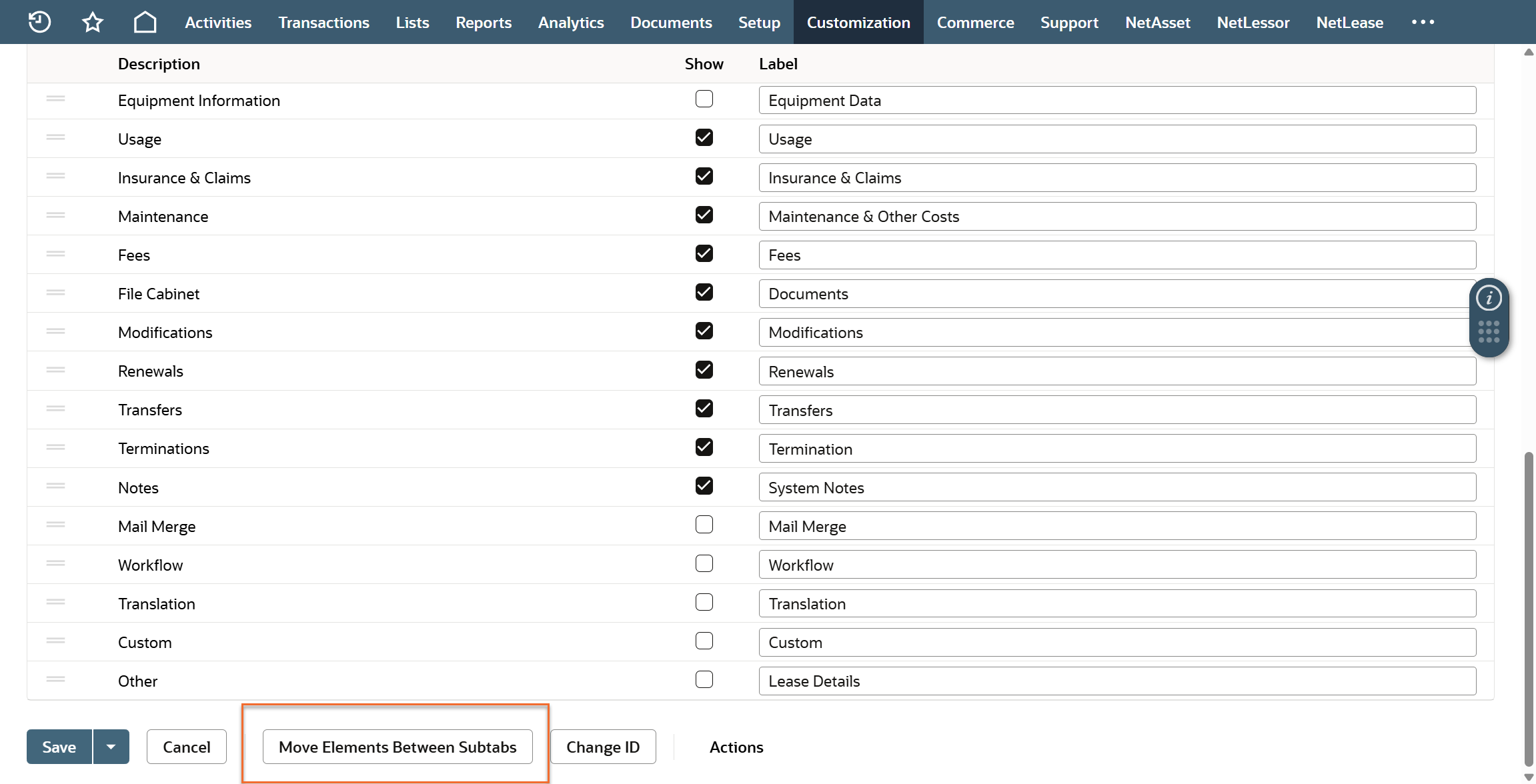Open the more menus ellipsis icon
The image size is (1536, 784).
(1423, 22)
